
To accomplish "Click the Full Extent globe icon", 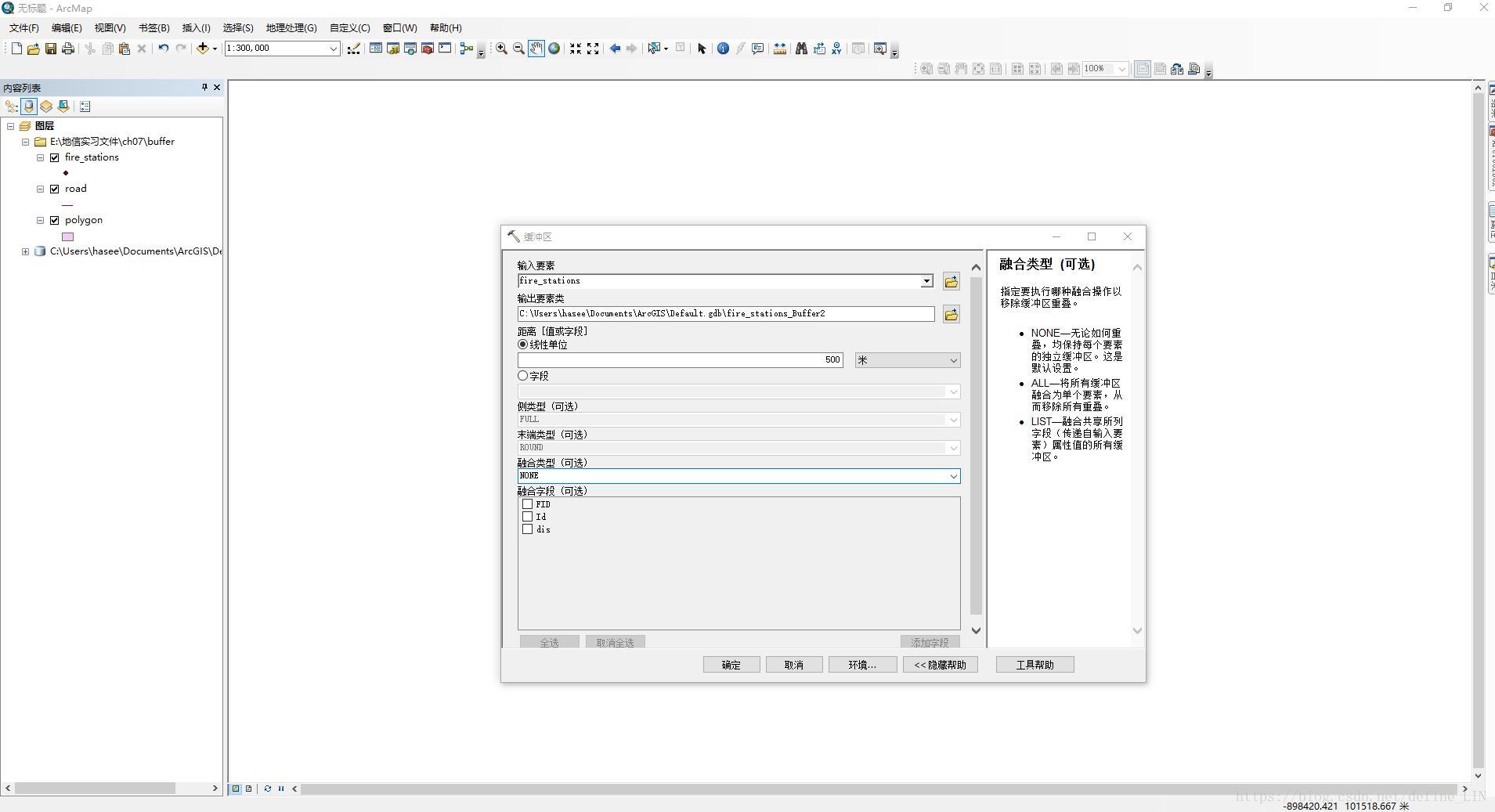I will click(554, 49).
